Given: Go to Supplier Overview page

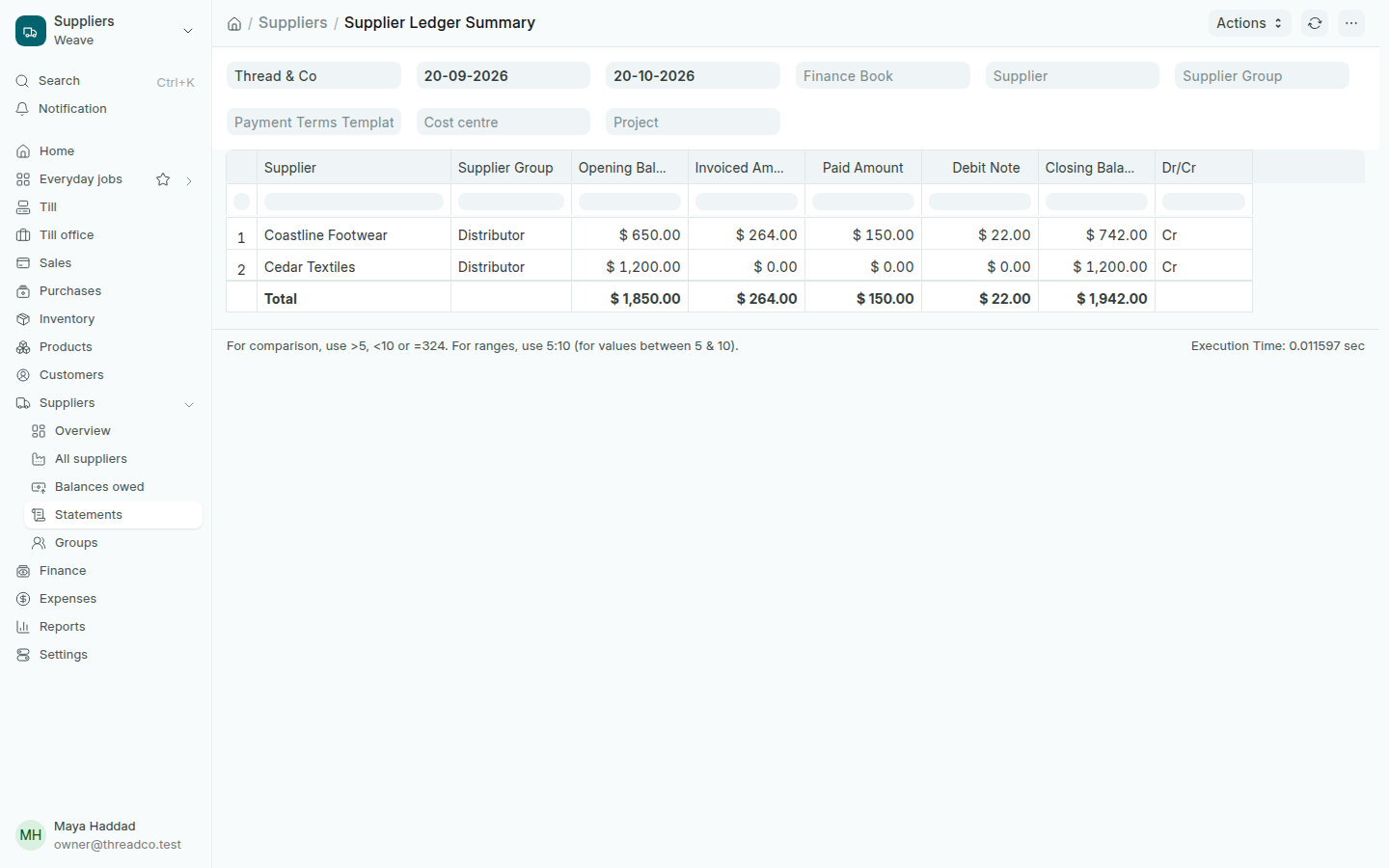Looking at the screenshot, I should click(x=113, y=431).
